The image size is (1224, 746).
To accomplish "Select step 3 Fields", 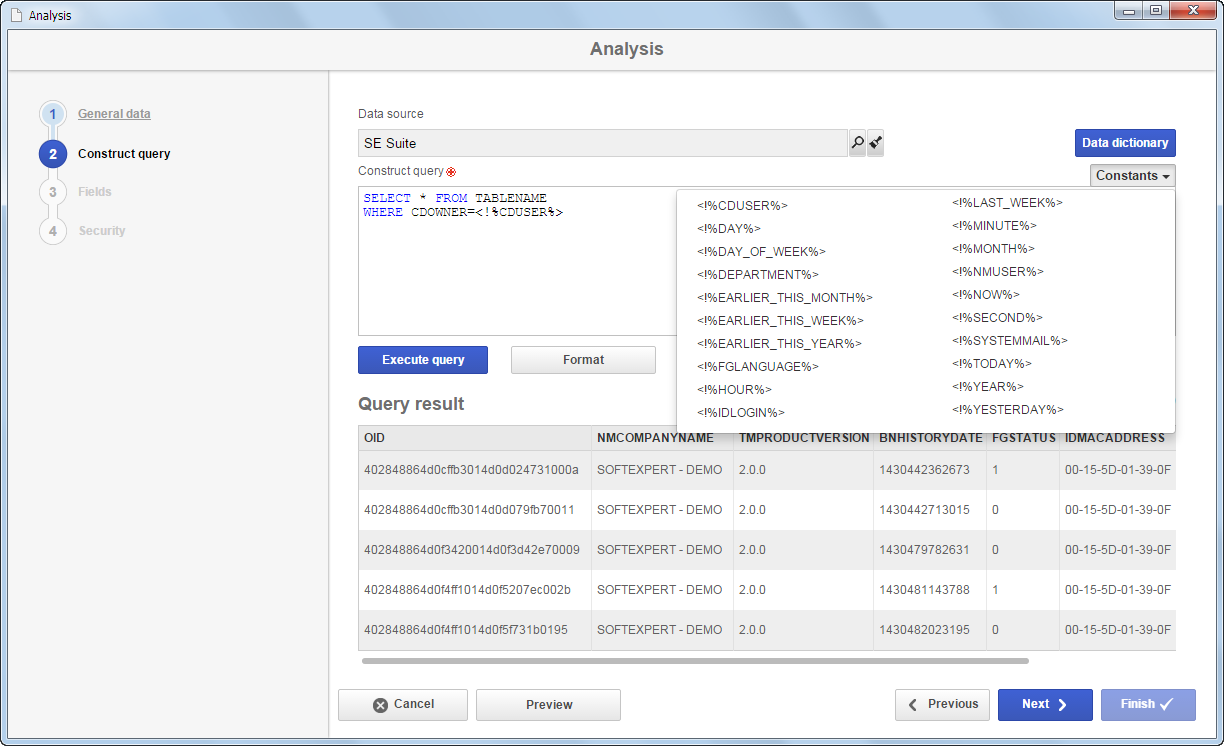I will [95, 192].
